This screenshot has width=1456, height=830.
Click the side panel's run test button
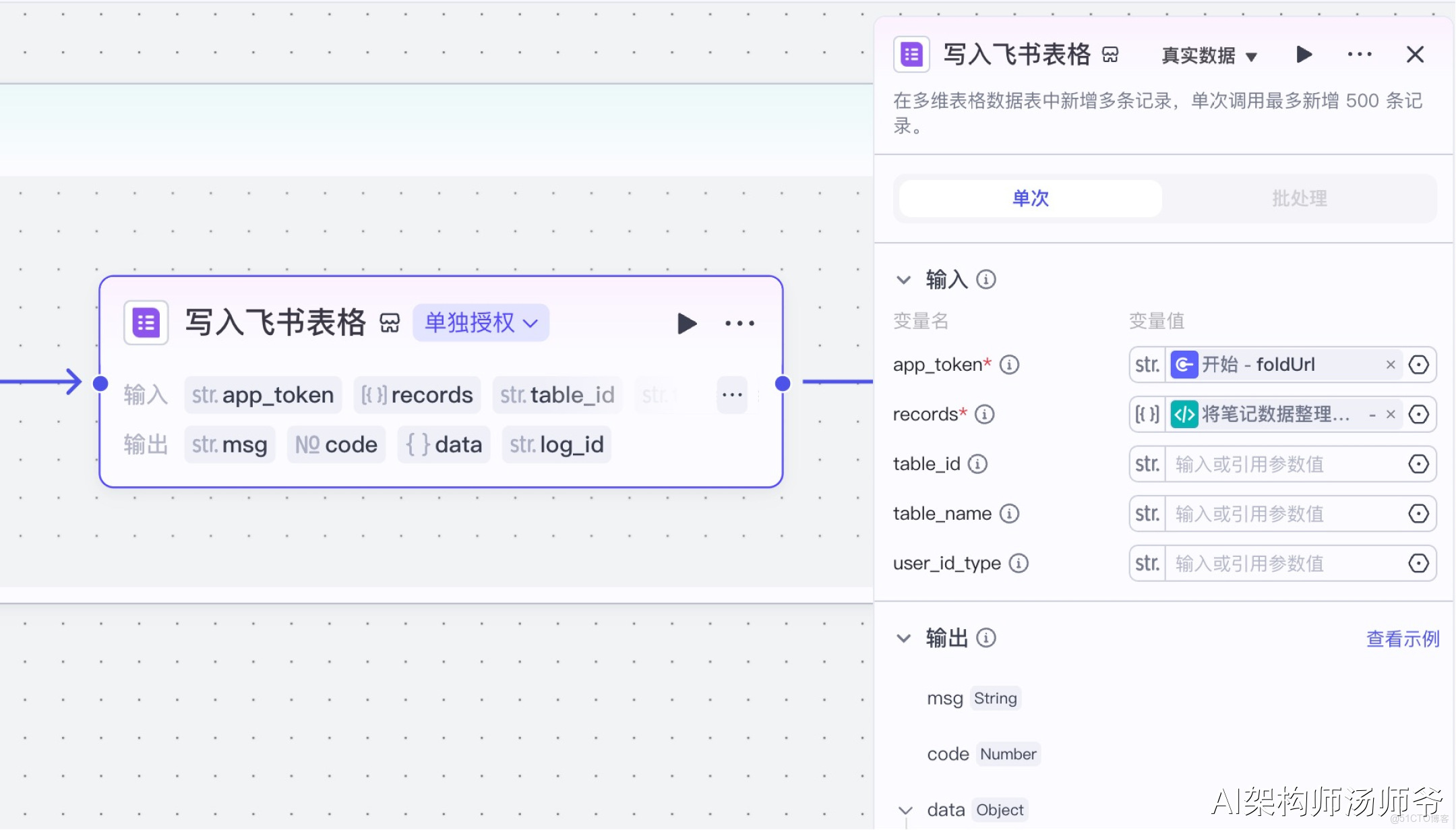click(x=1304, y=55)
